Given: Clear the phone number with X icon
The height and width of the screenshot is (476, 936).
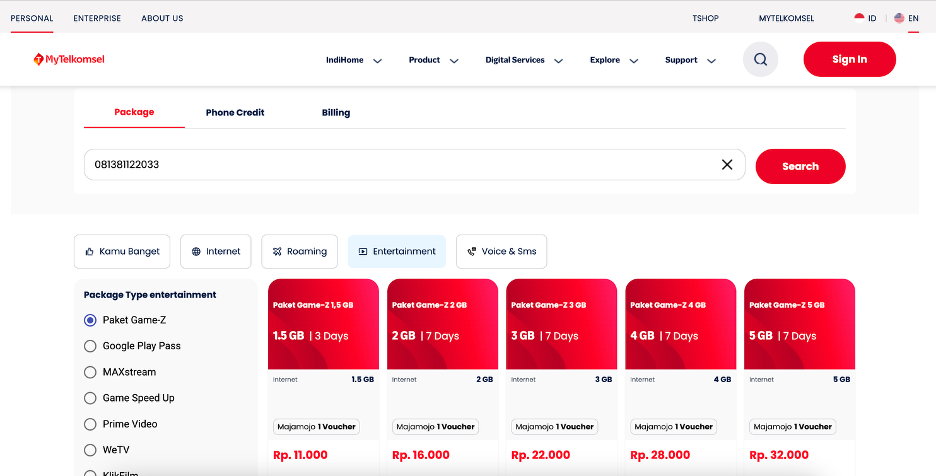Looking at the screenshot, I should (726, 164).
